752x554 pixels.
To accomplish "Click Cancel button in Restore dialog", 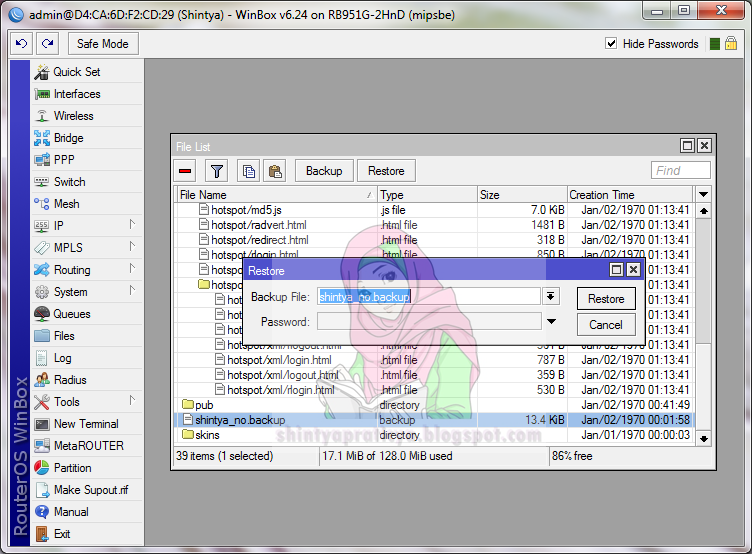I will pyautogui.click(x=606, y=325).
